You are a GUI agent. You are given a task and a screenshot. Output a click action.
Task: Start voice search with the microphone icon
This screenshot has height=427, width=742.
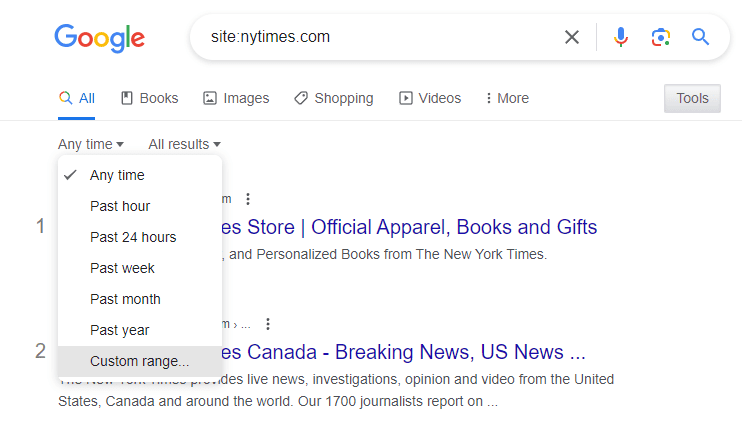(x=620, y=37)
